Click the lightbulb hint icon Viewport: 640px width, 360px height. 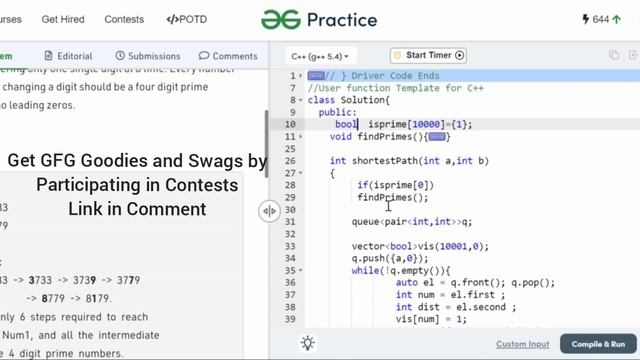click(x=308, y=343)
